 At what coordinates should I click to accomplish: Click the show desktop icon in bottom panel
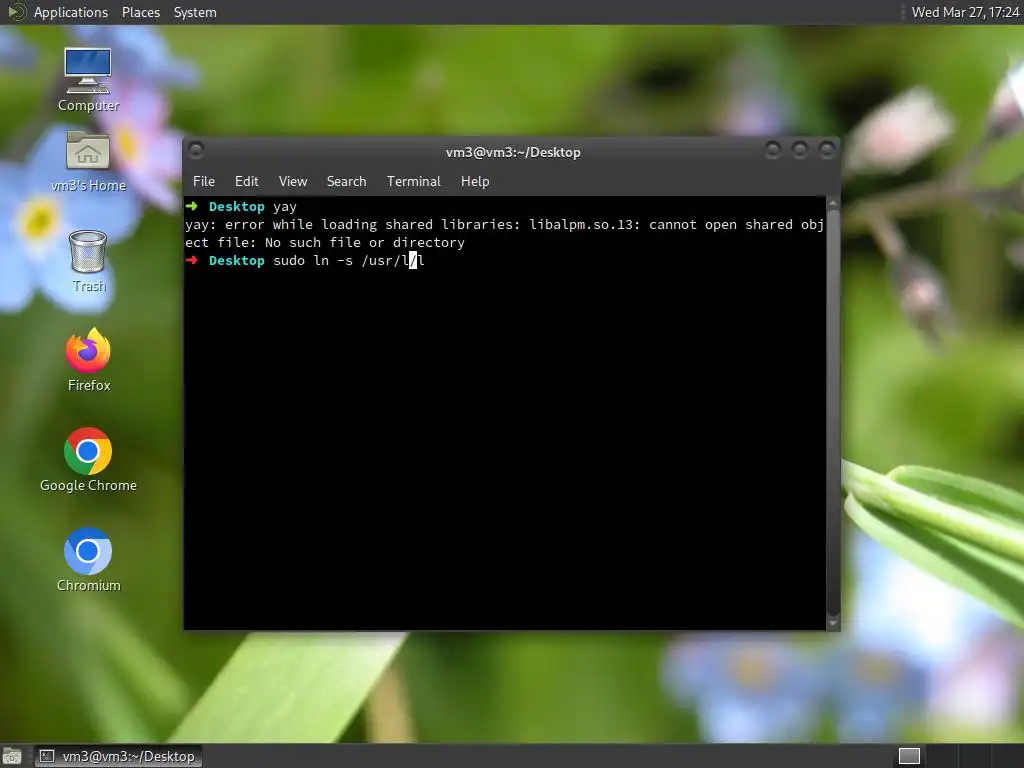pyautogui.click(x=12, y=756)
